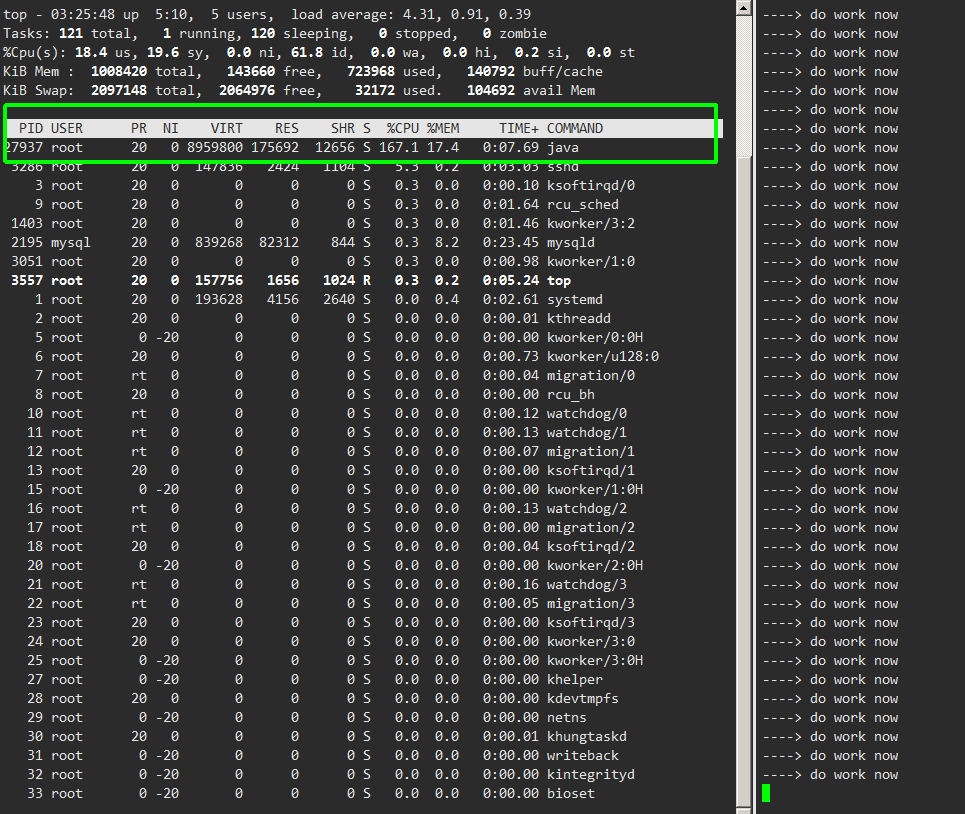This screenshot has height=814, width=965.
Task: Click the 121 total tasks value
Action: point(71,33)
